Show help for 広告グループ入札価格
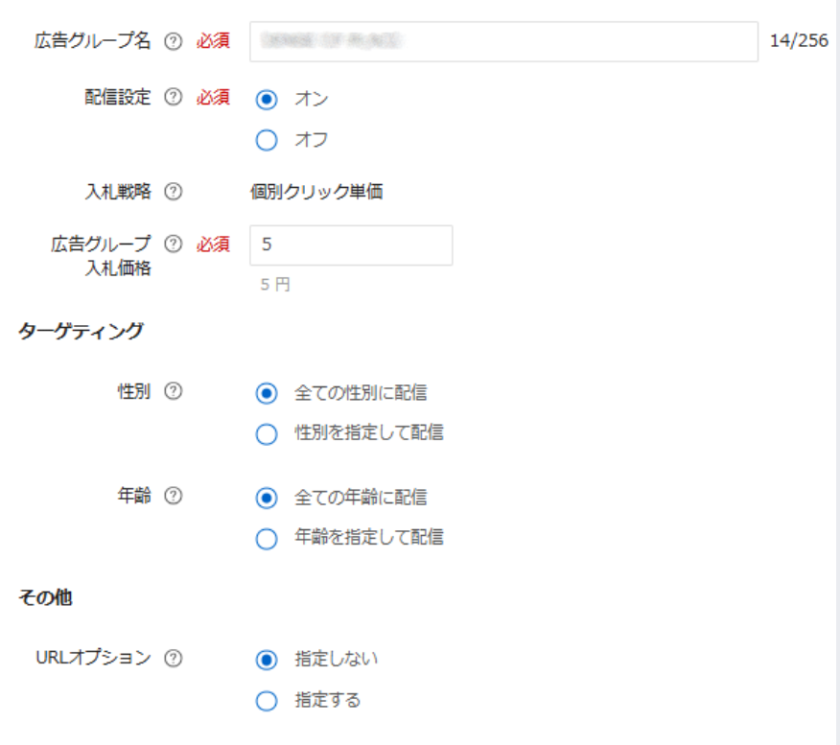Image resolution: width=840 pixels, height=745 pixels. (x=172, y=243)
